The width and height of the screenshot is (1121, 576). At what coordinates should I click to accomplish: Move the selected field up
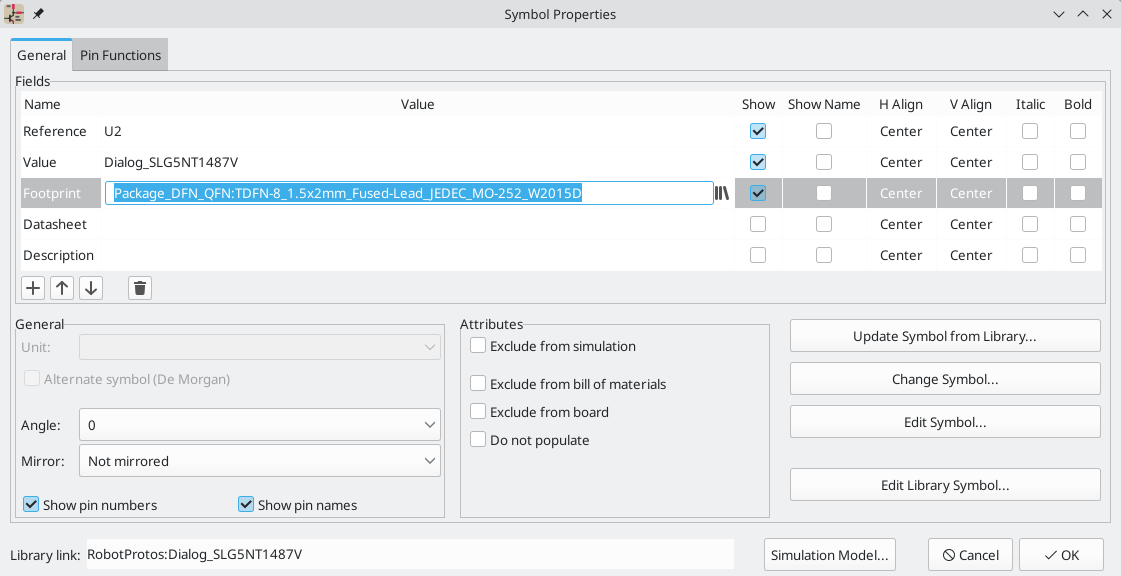[62, 287]
